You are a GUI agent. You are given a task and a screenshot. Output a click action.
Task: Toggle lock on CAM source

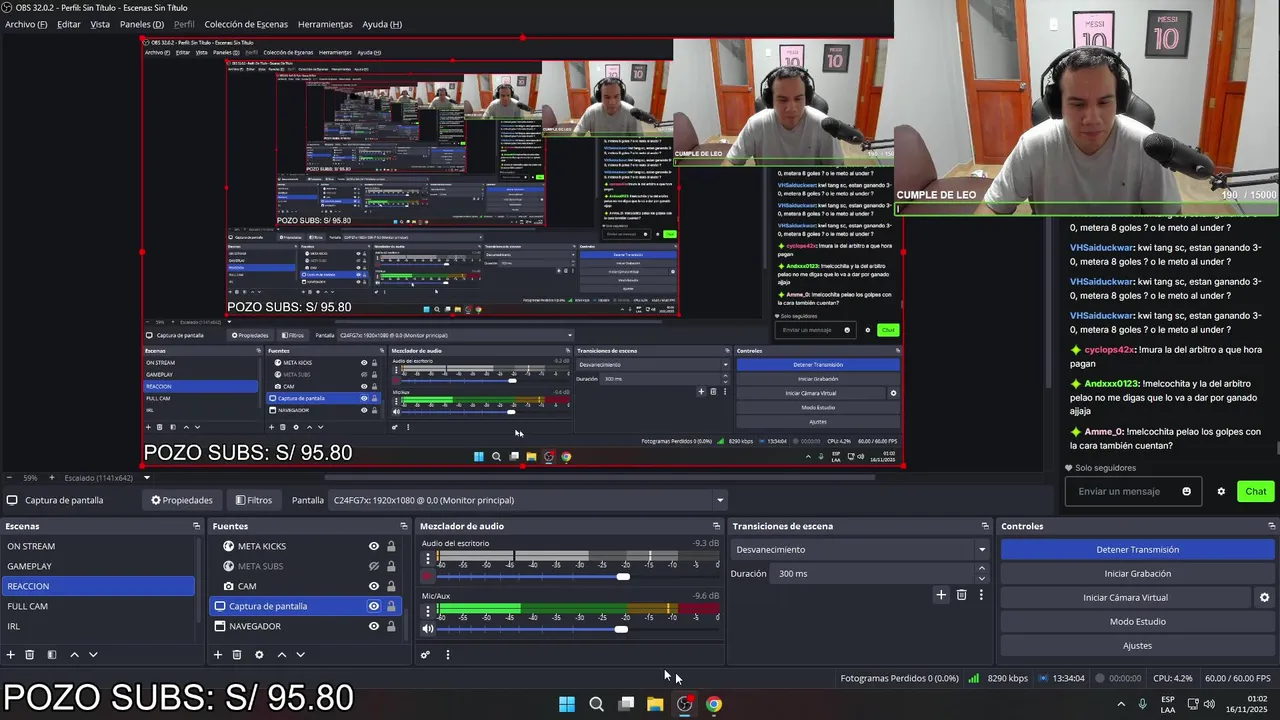391,586
